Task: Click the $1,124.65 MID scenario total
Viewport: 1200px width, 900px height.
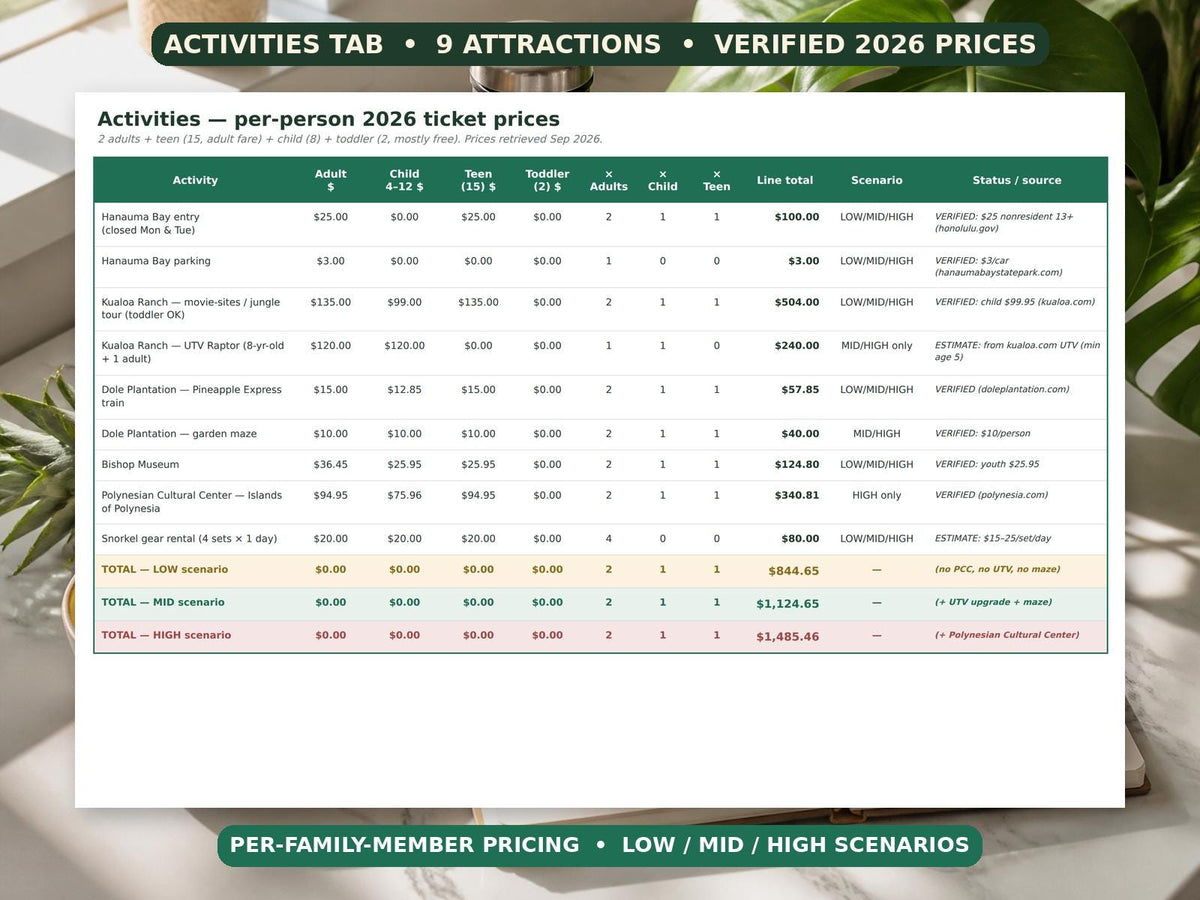Action: 788,604
